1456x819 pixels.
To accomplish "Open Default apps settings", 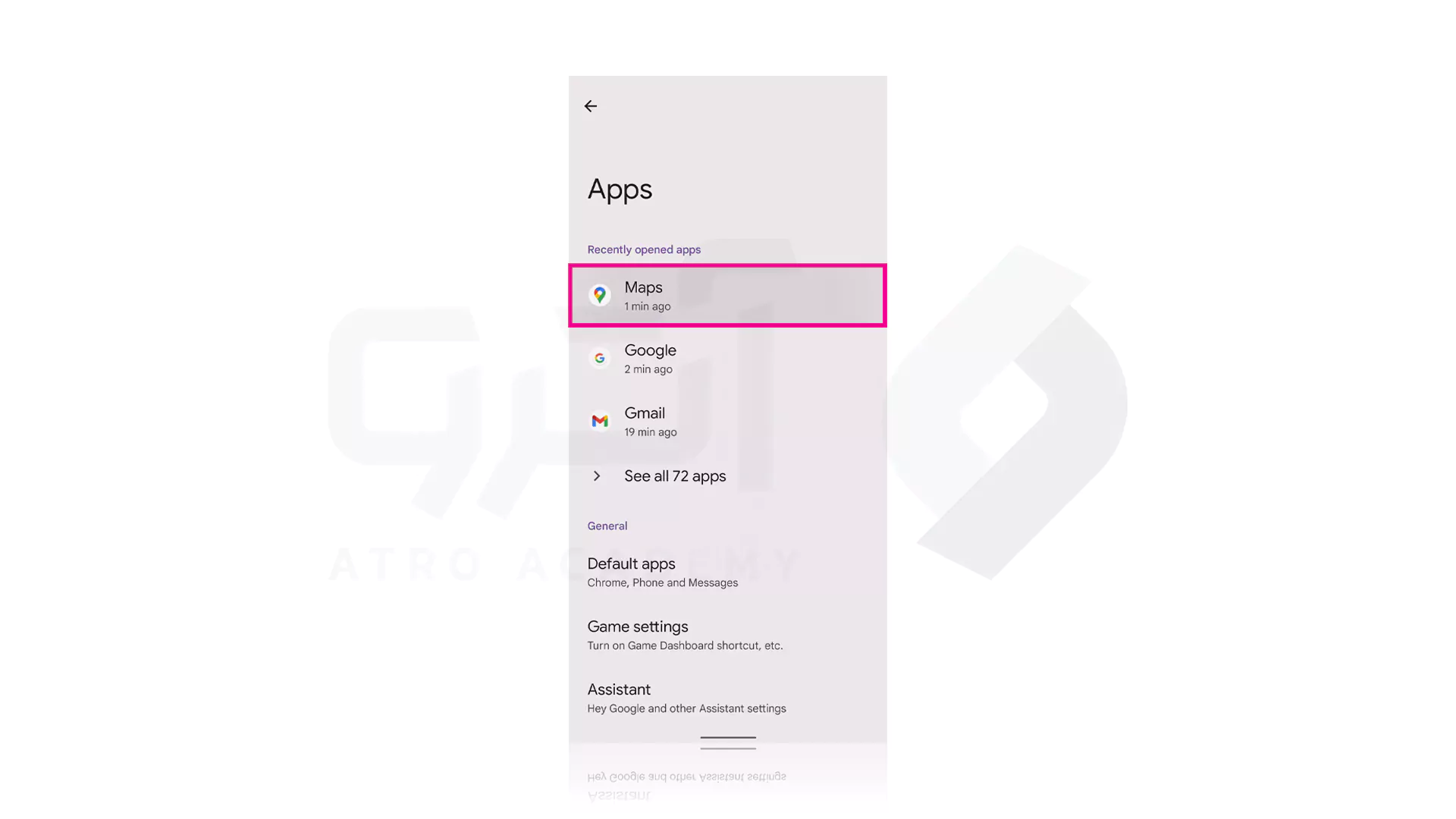I will coord(727,573).
